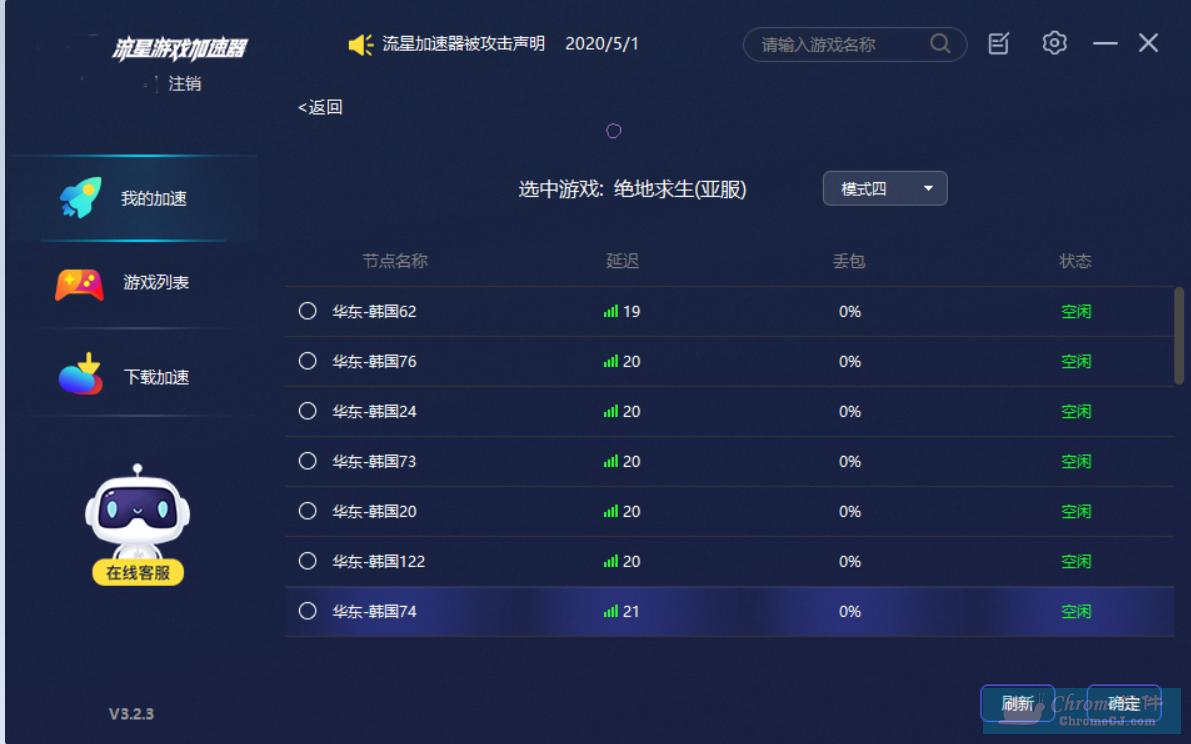
Task: Close the accelerator window
Action: pyautogui.click(x=1148, y=43)
